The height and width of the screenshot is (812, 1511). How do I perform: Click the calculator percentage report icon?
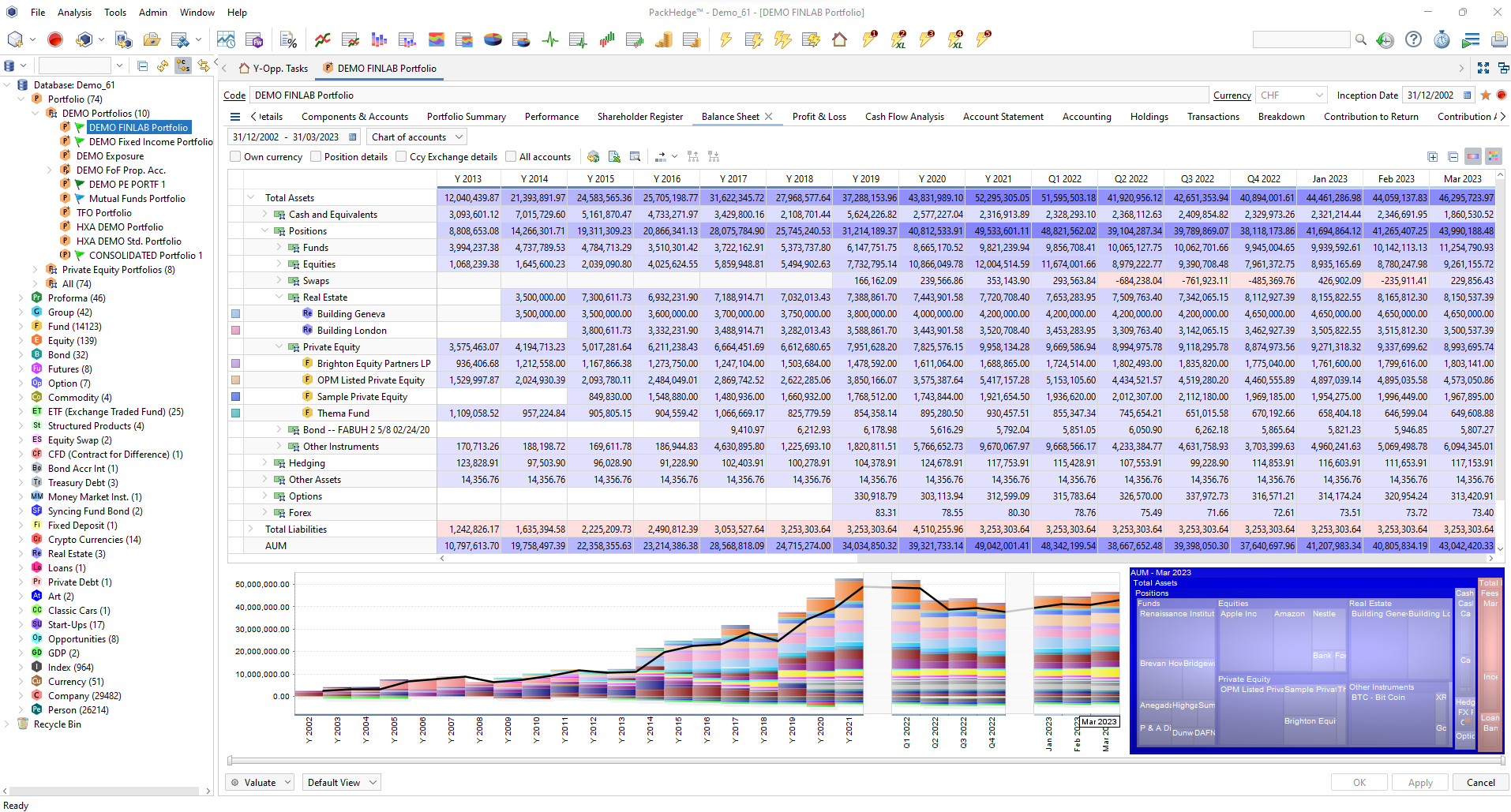288,39
